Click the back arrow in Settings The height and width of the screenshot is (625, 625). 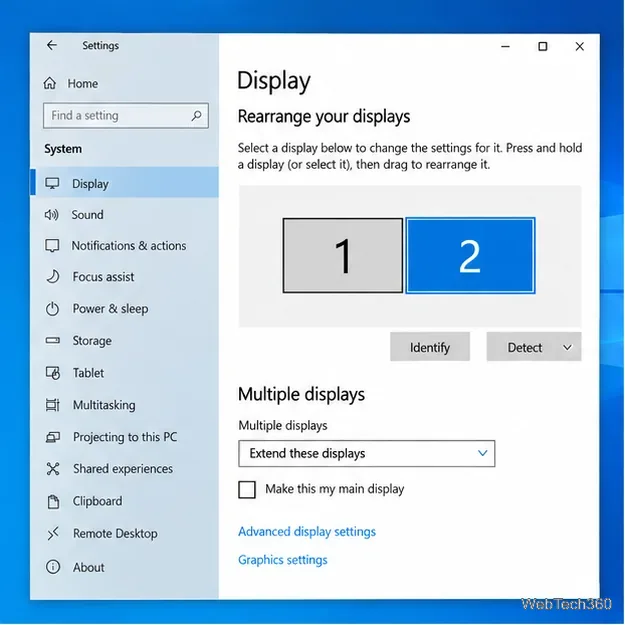52,45
